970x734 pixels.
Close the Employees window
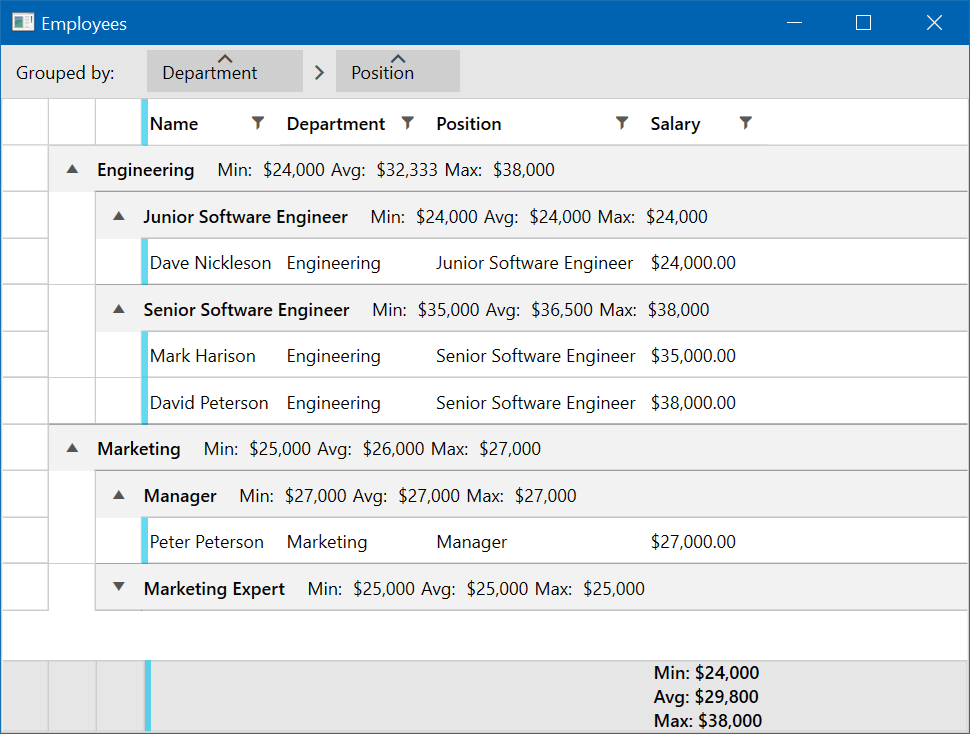[x=934, y=23]
